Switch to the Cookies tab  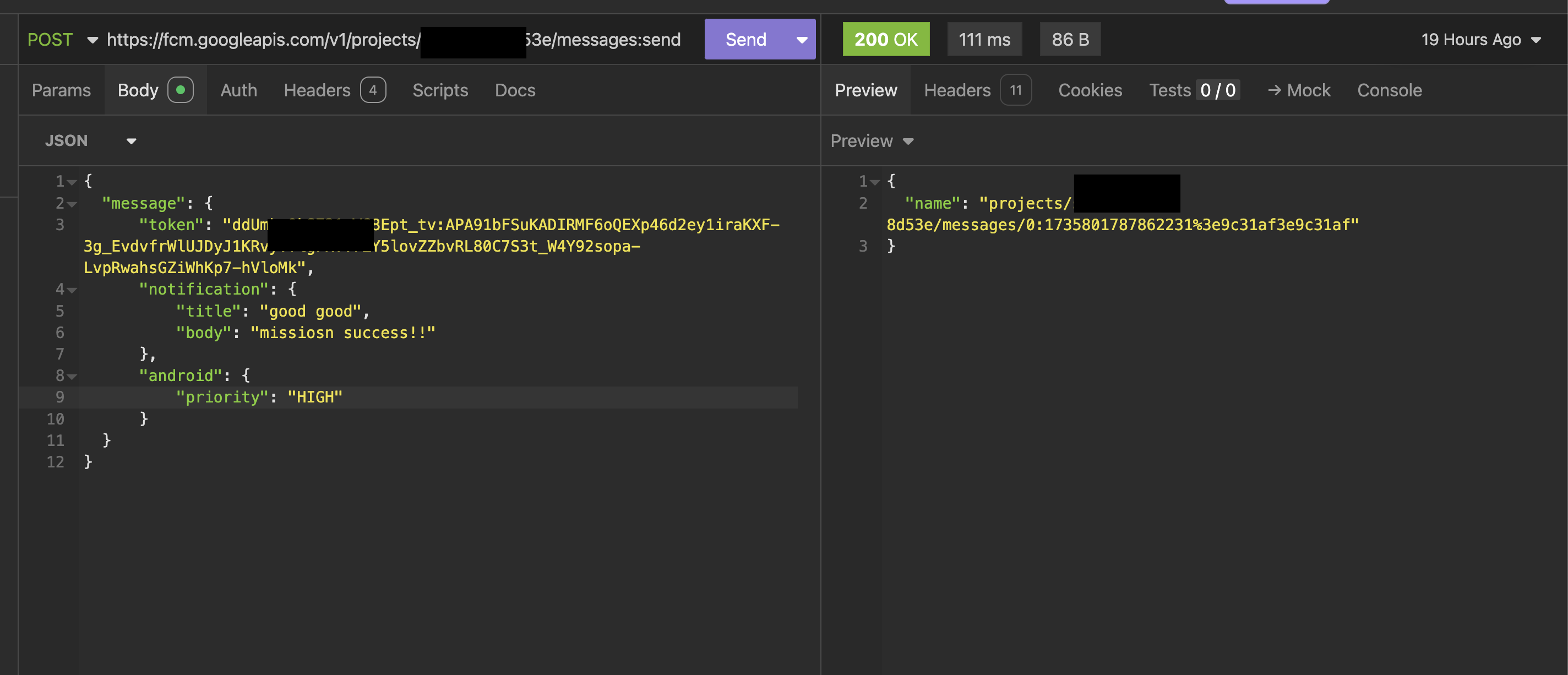click(1090, 90)
